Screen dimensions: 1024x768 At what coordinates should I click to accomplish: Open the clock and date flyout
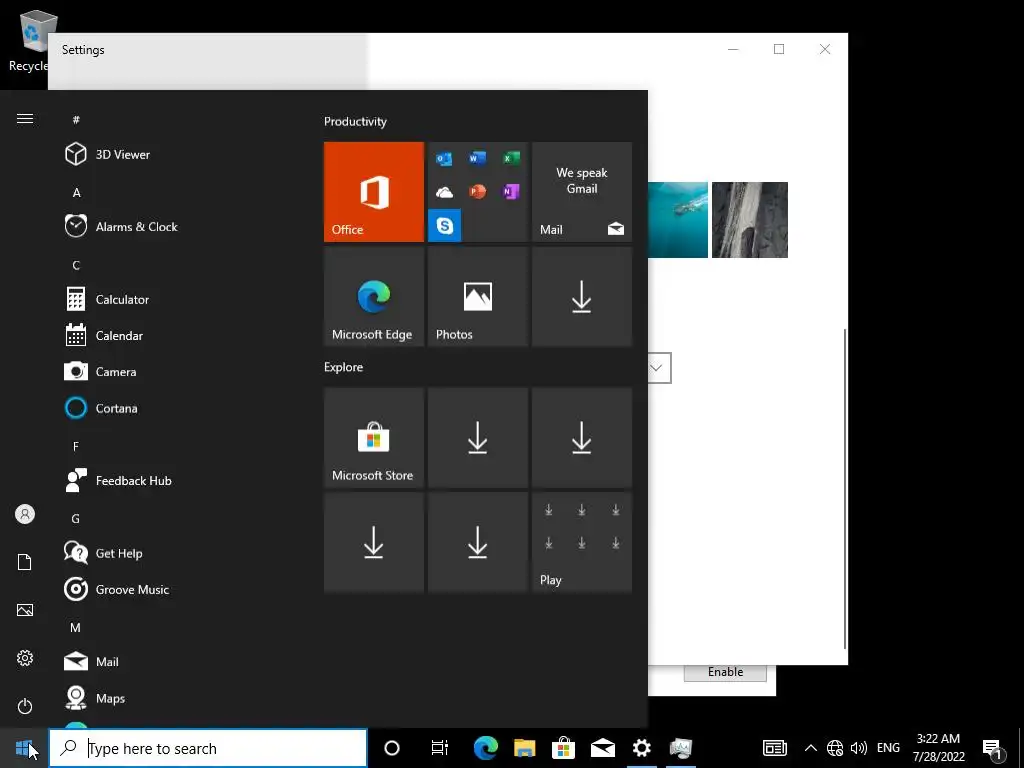[938, 748]
